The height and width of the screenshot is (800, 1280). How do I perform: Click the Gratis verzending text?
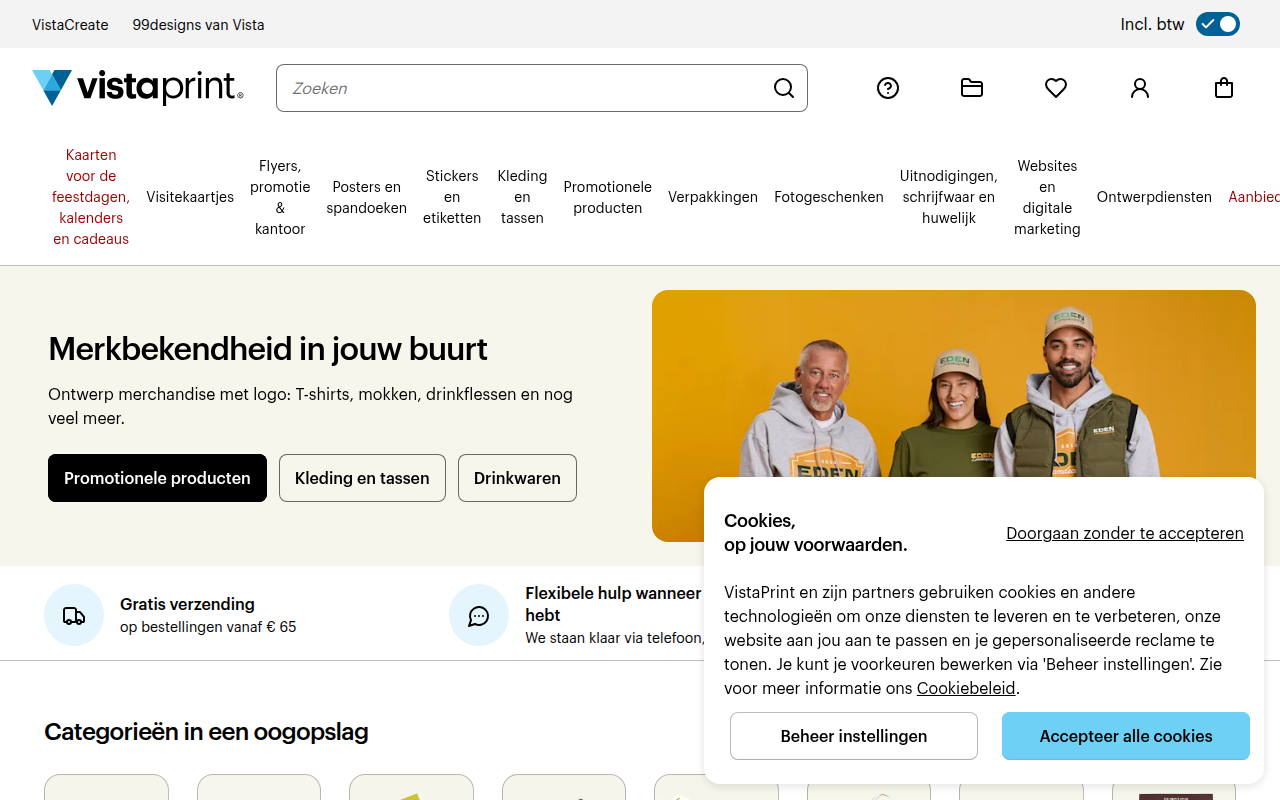[x=187, y=604]
